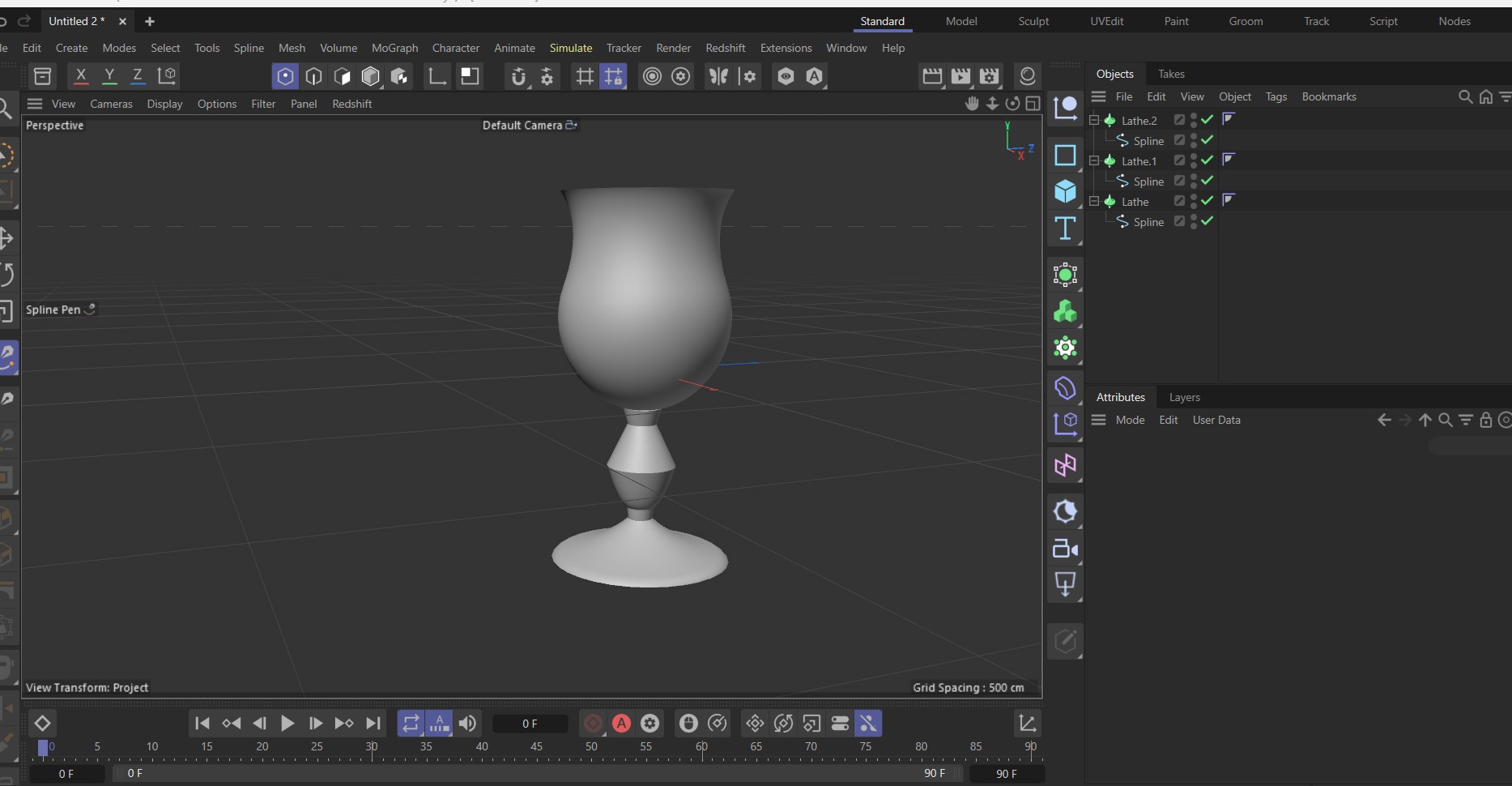Open the Takes tab
Screen dimensions: 1512x786
pyautogui.click(x=1170, y=74)
